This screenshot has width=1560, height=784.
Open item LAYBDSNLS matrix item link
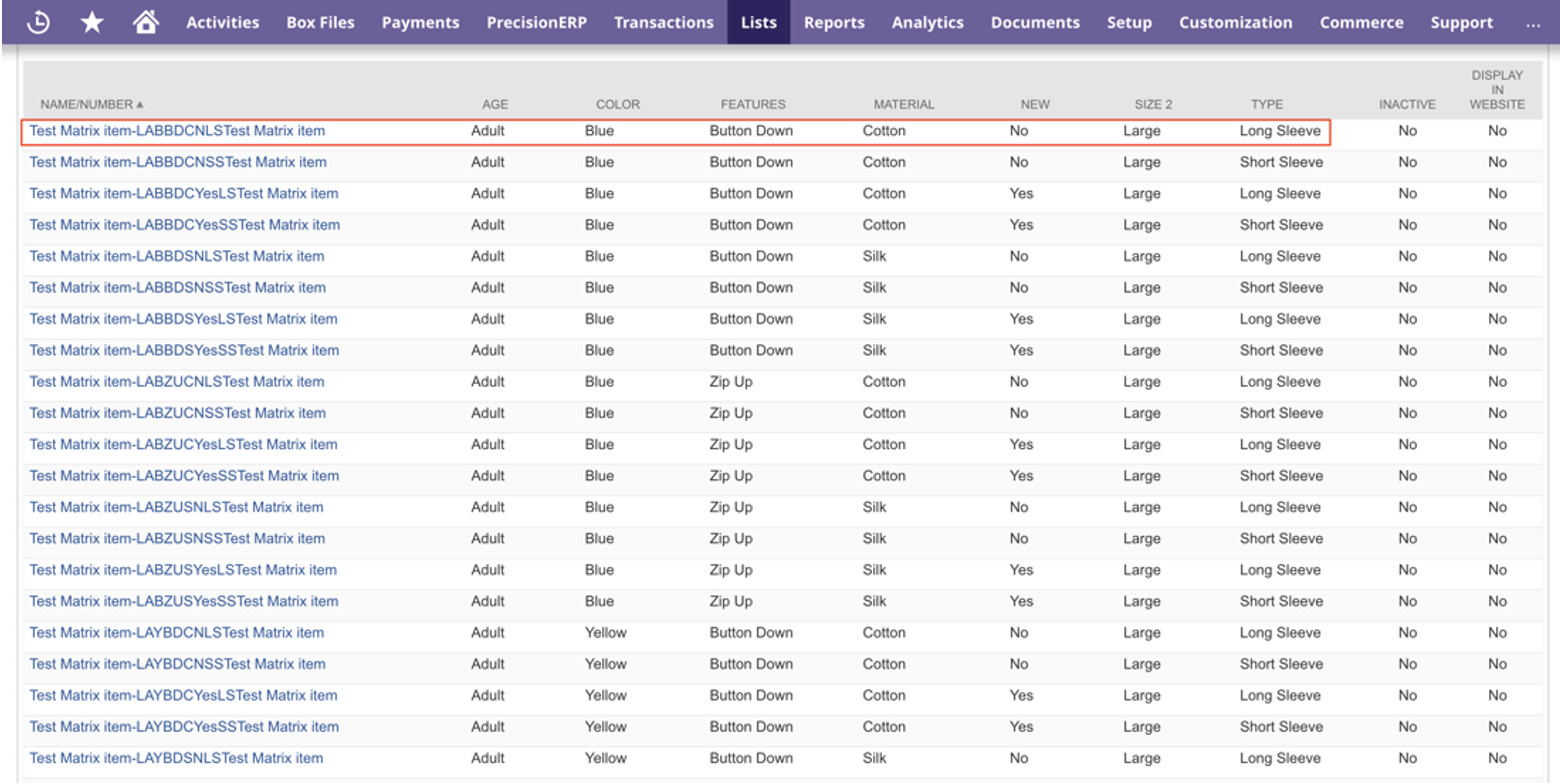[176, 758]
